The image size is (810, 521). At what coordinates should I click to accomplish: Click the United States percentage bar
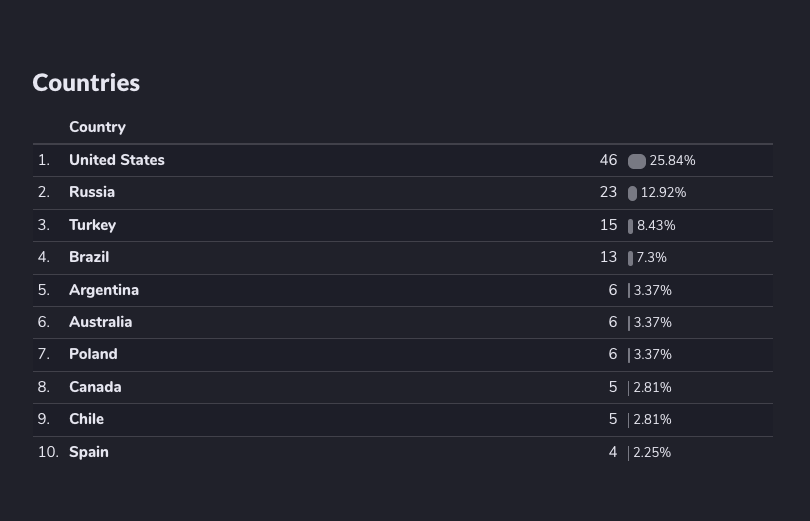pyautogui.click(x=637, y=161)
